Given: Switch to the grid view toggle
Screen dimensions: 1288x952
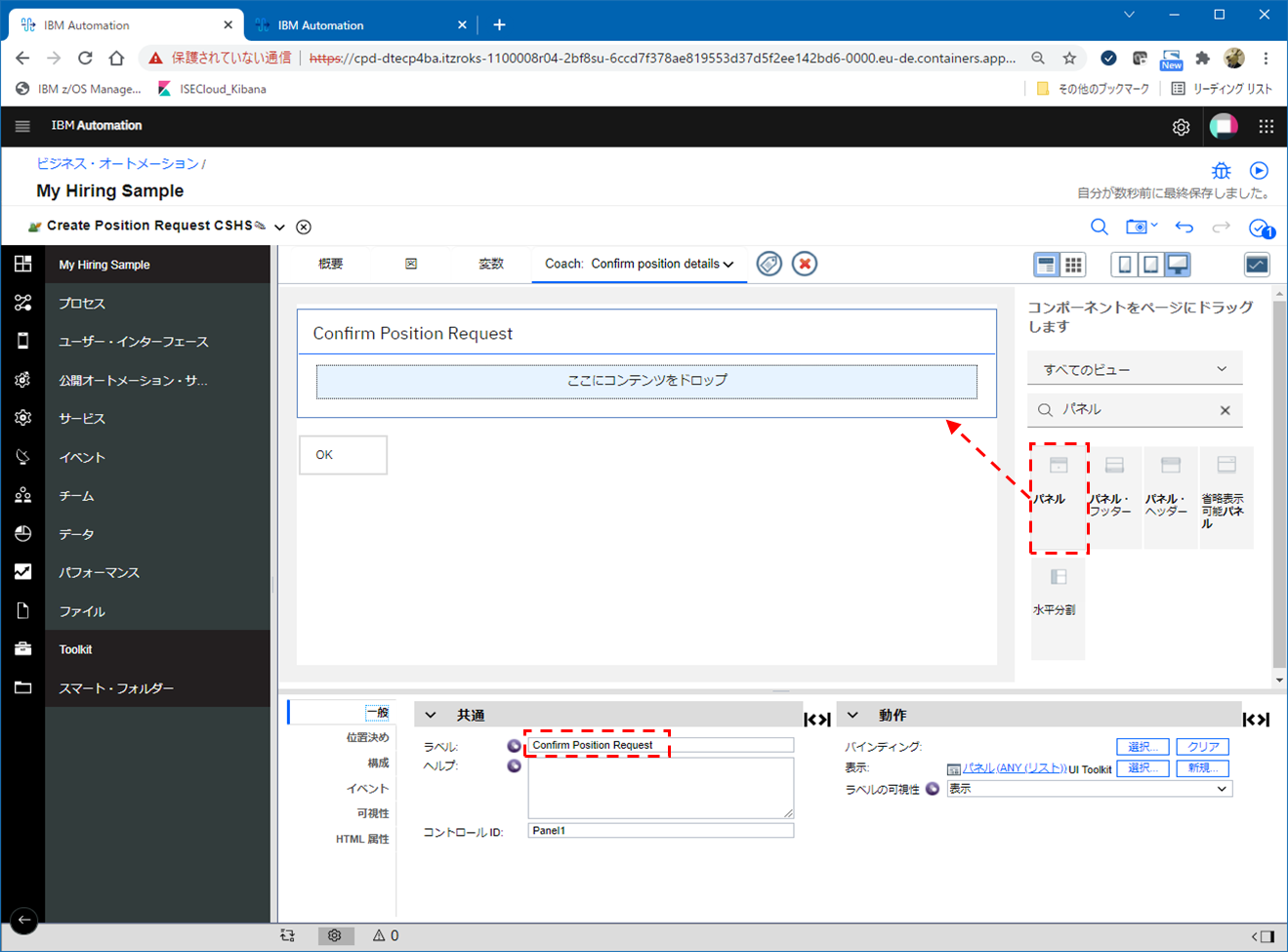Looking at the screenshot, I should coord(1073,265).
